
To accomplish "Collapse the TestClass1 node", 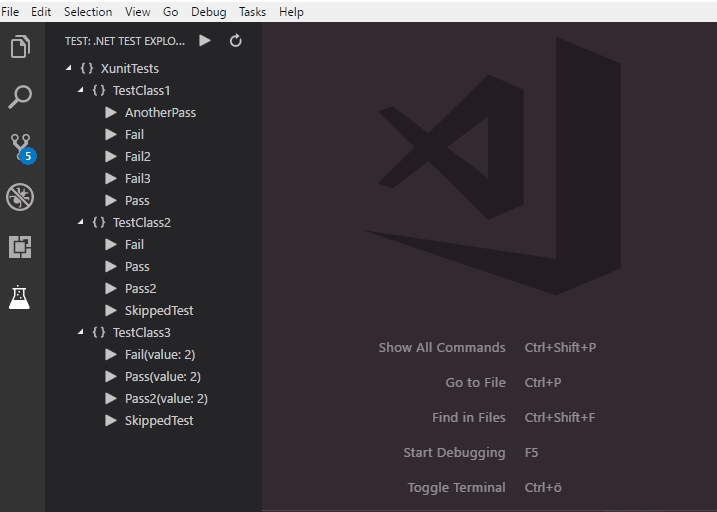I will coord(81,91).
